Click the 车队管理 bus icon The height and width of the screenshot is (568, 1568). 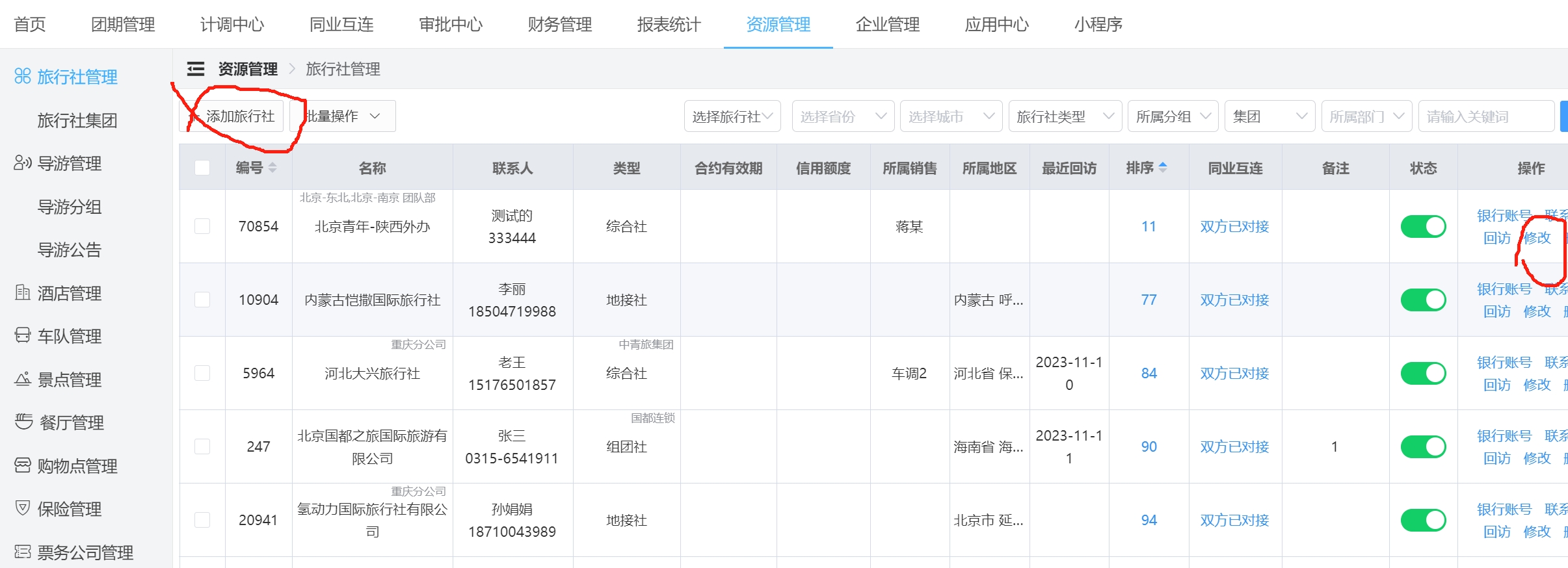pyautogui.click(x=23, y=335)
